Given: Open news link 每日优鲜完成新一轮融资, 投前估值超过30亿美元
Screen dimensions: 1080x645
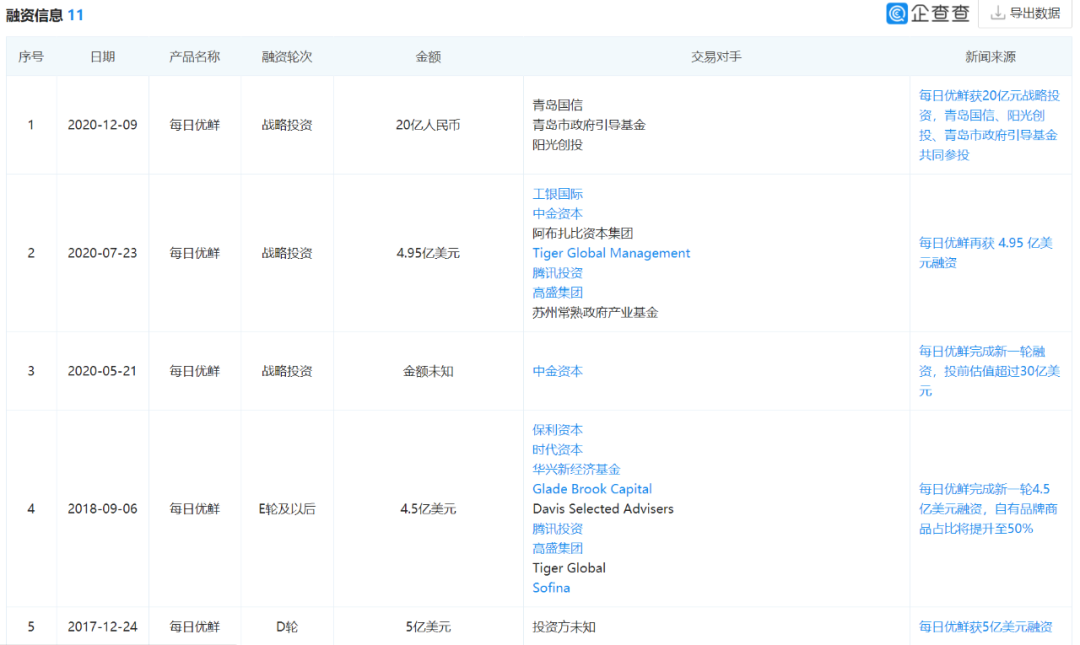Looking at the screenshot, I should pyautogui.click(x=989, y=371).
